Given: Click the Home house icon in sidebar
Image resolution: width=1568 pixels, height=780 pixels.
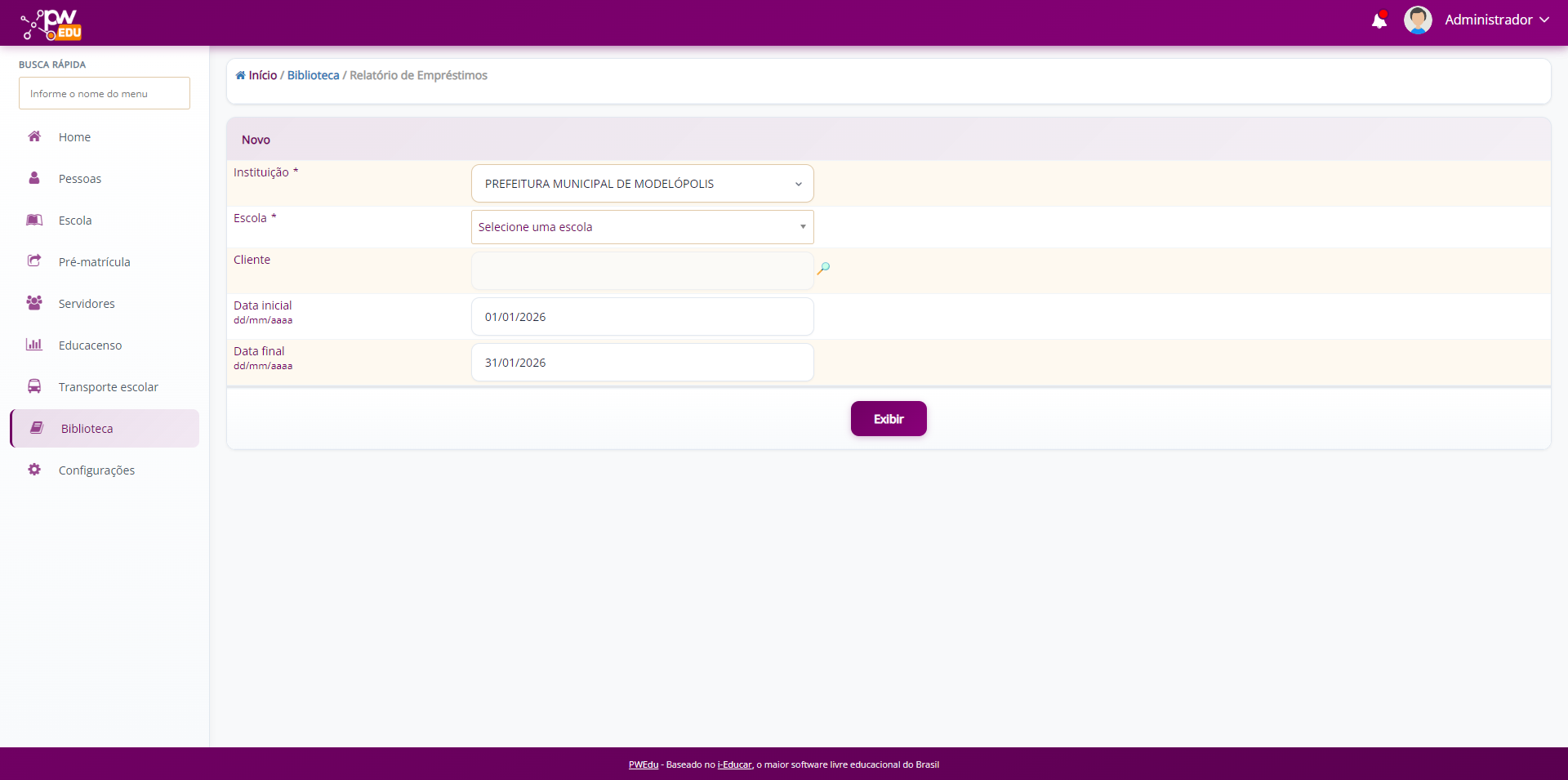Looking at the screenshot, I should (x=34, y=136).
